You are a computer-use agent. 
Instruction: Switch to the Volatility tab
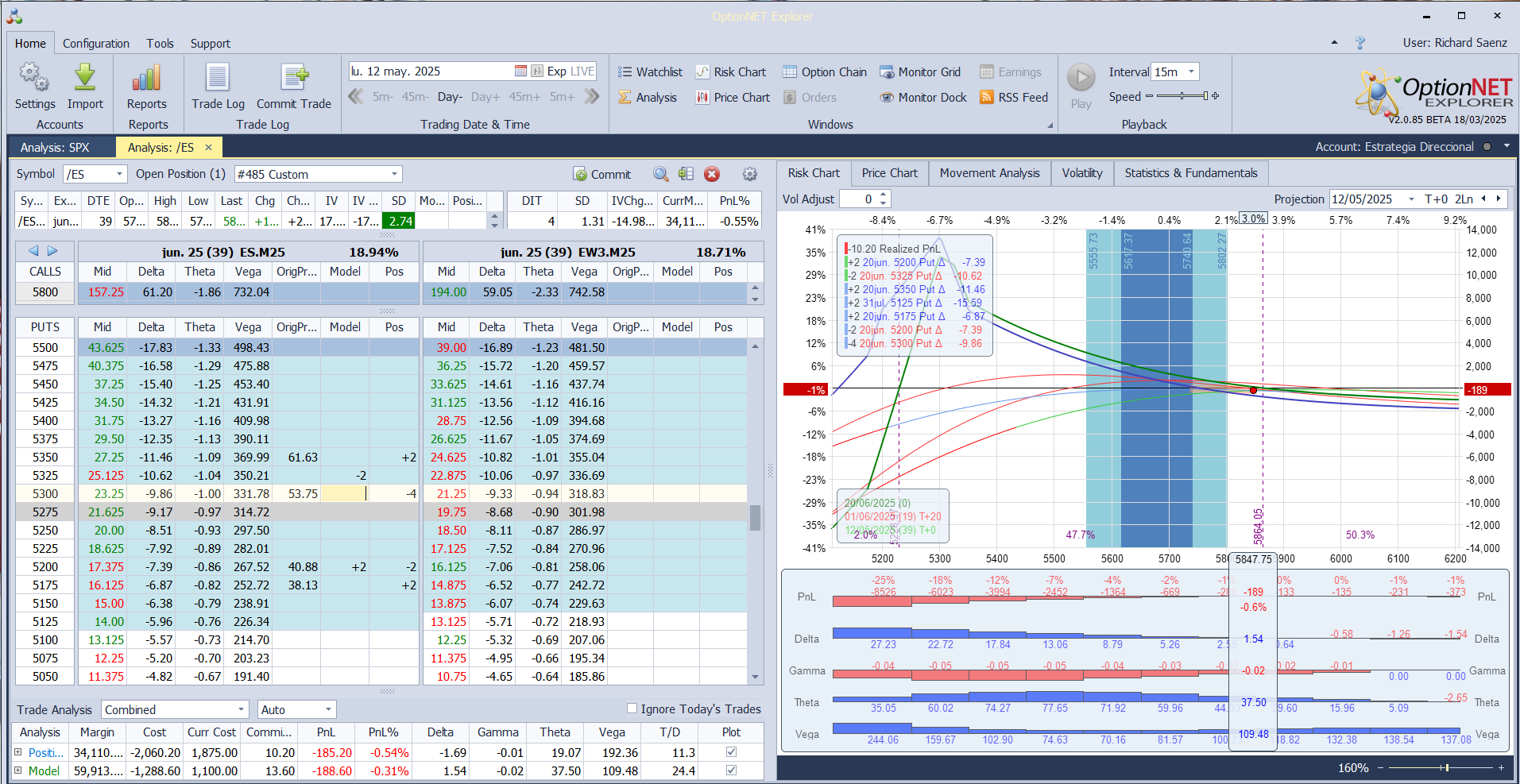click(x=1082, y=173)
